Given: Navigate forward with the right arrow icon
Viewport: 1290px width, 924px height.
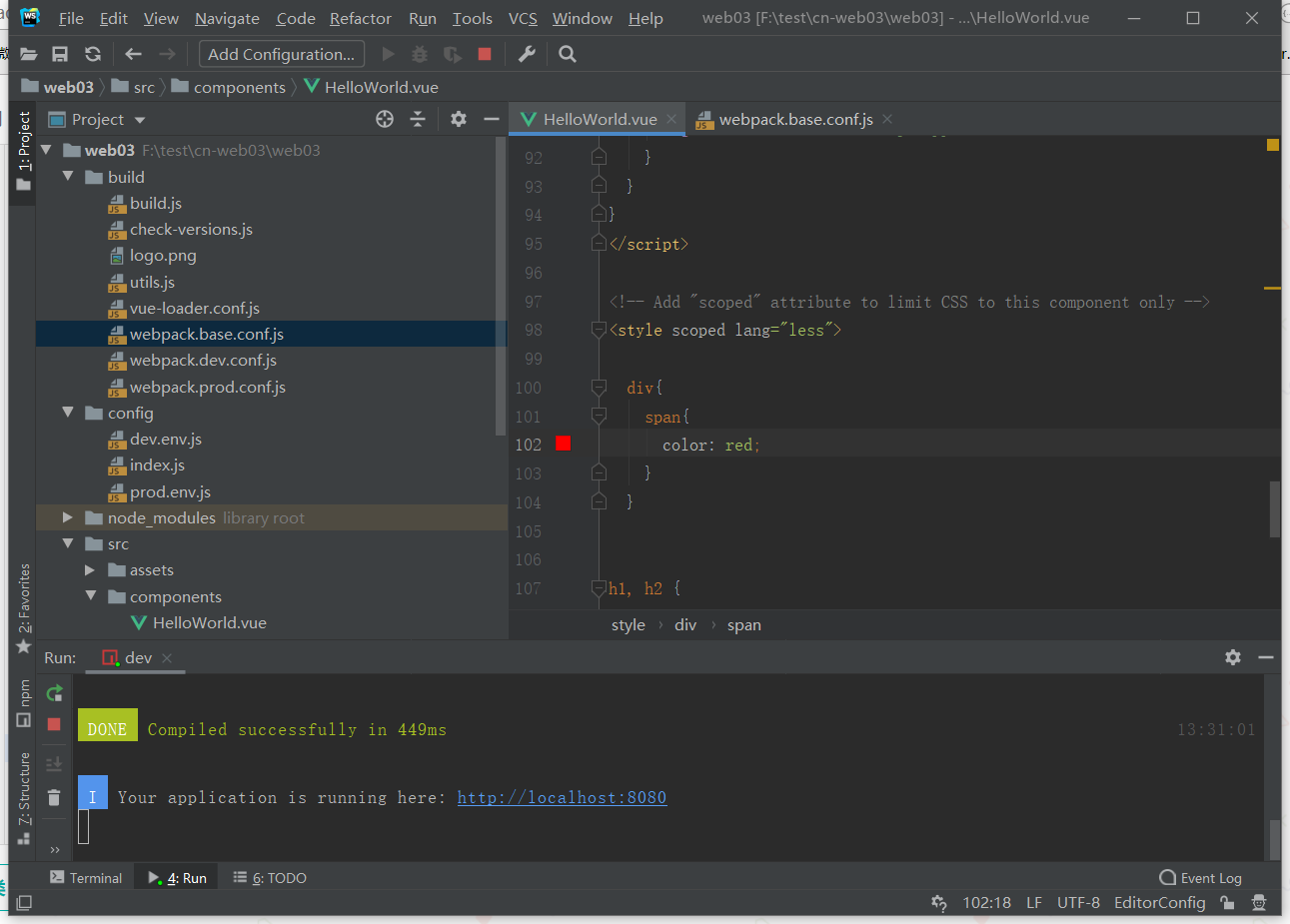Looking at the screenshot, I should (167, 54).
